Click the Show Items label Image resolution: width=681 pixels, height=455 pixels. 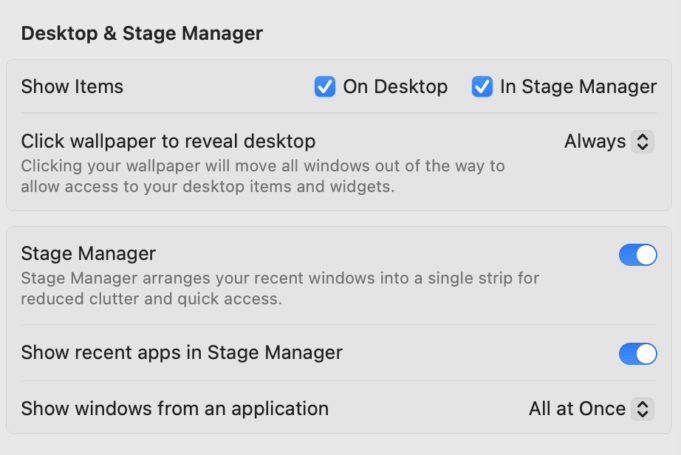(x=72, y=86)
